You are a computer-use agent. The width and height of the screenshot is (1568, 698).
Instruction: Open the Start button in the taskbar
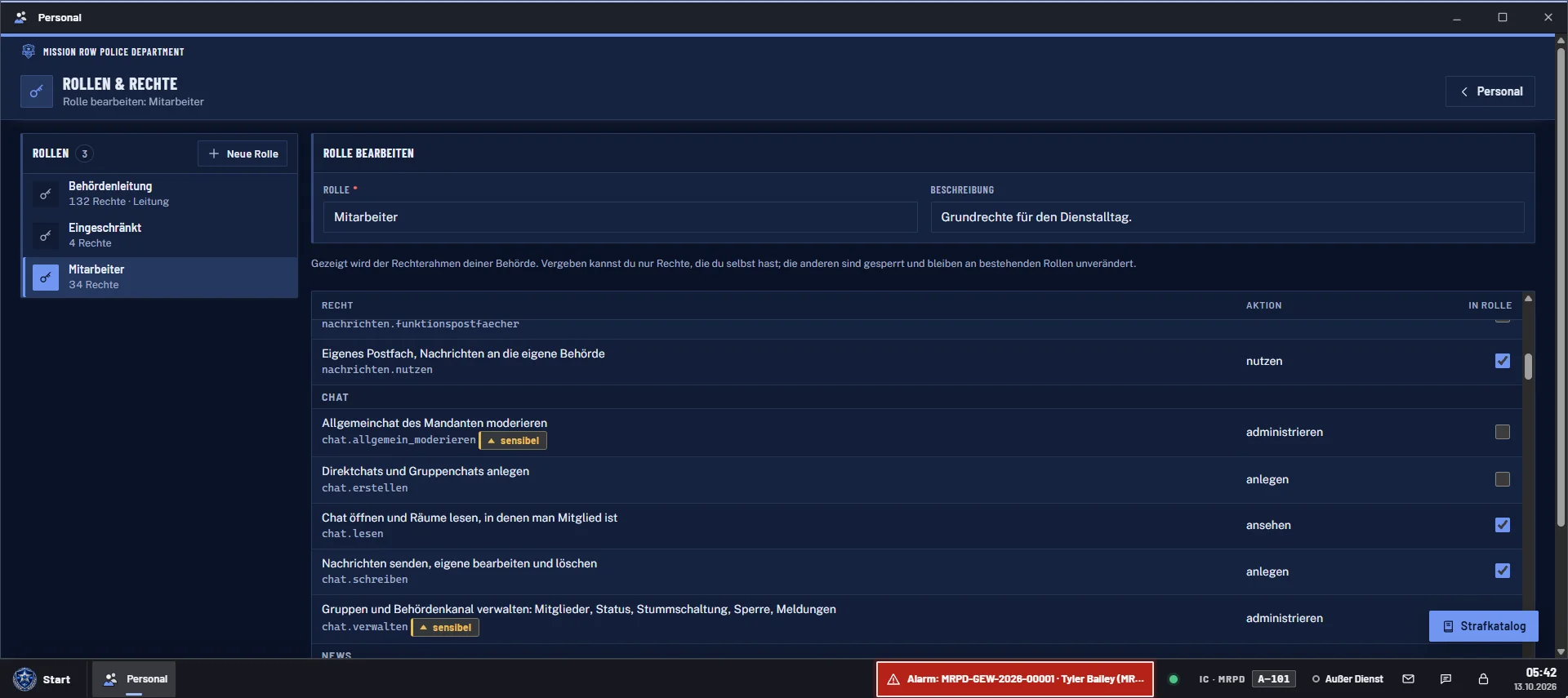pos(42,679)
